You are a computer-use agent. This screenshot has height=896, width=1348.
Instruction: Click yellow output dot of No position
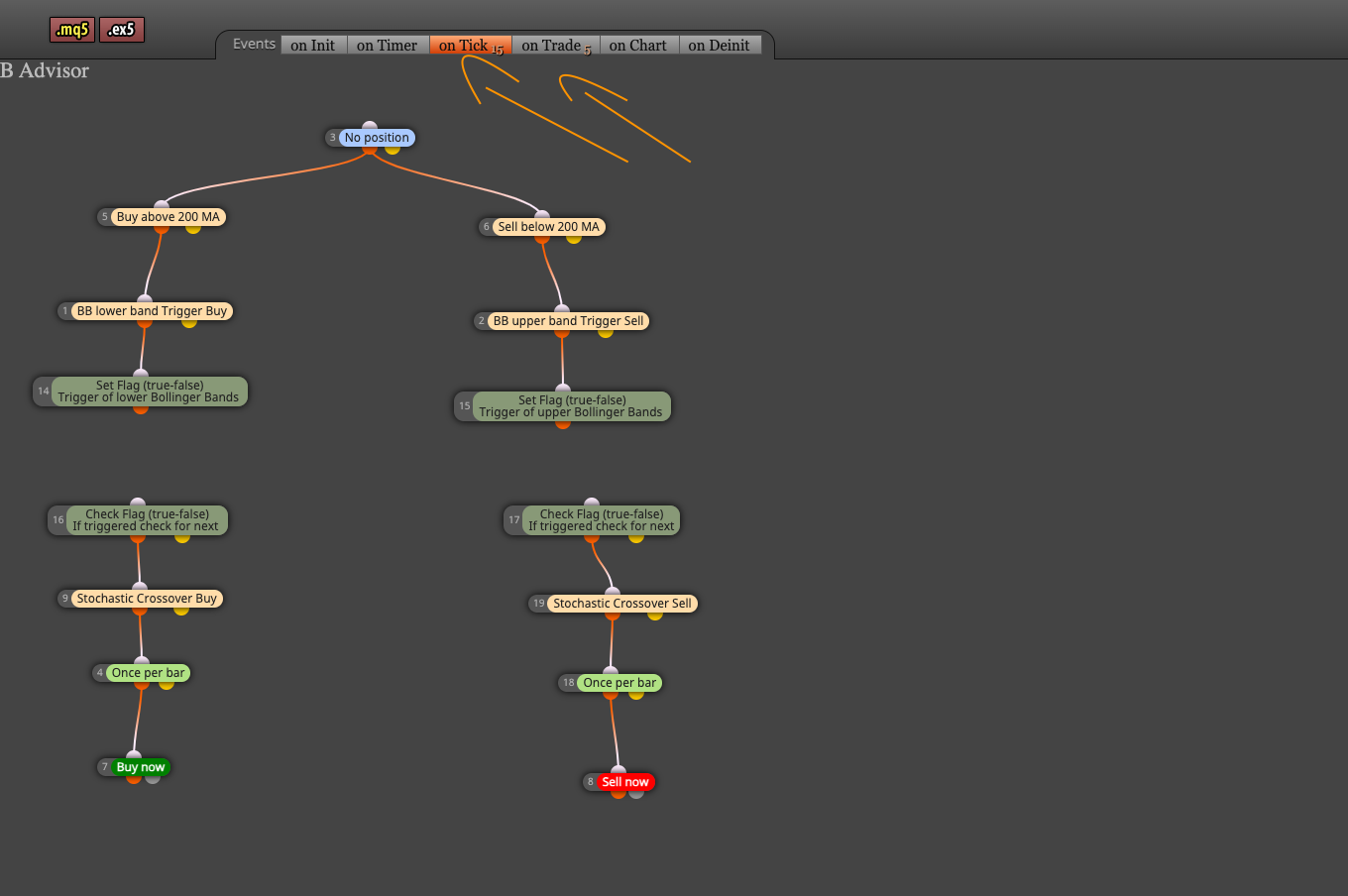coord(393,149)
